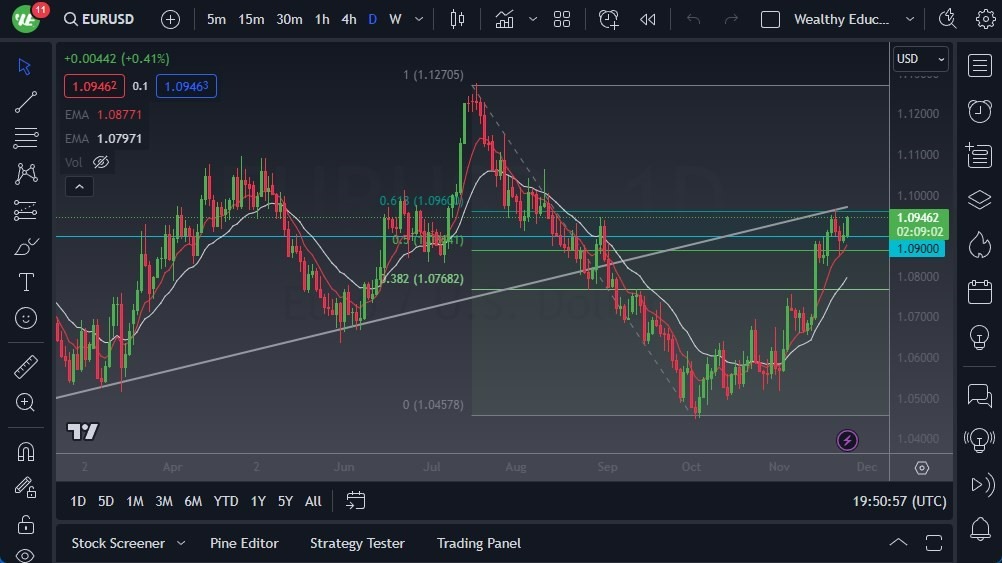The height and width of the screenshot is (563, 1002).
Task: Open the chart layout templates grid
Action: [562, 19]
